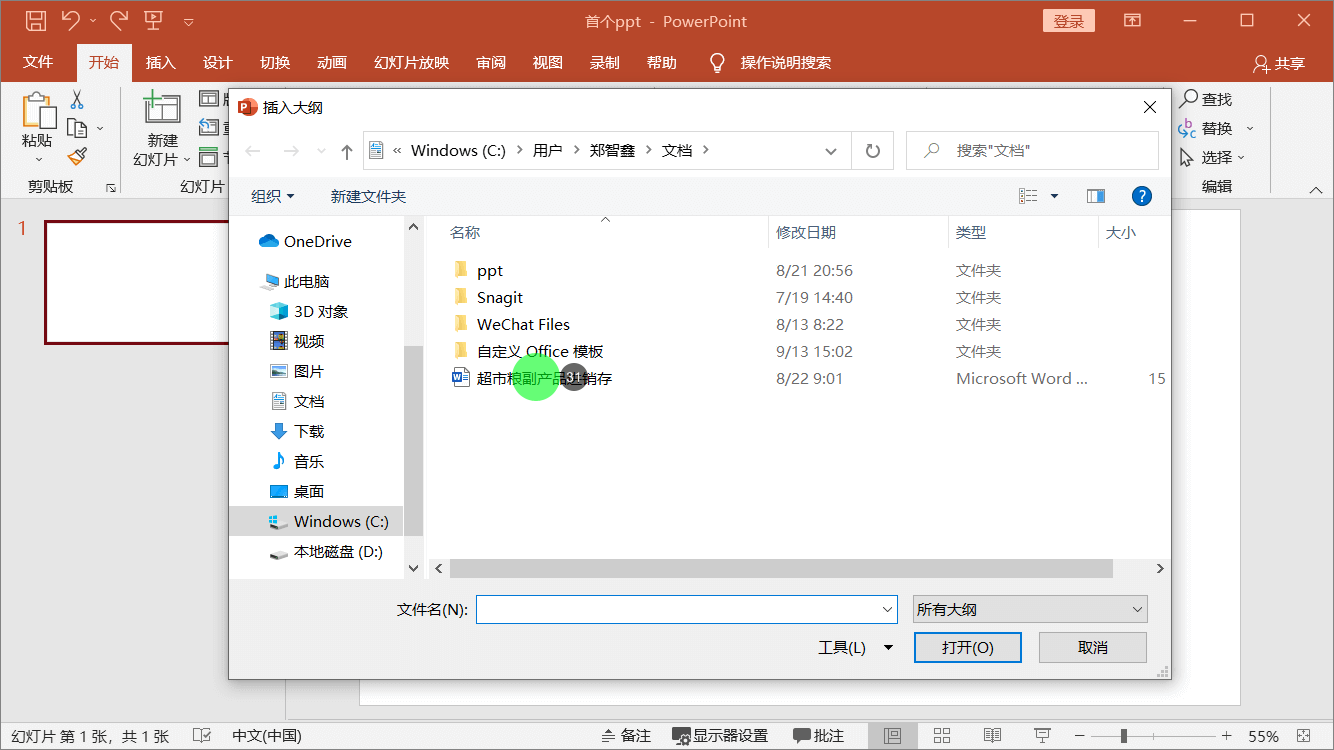The height and width of the screenshot is (750, 1334).
Task: Open the Select dropdown in Editing group
Action: tap(1213, 157)
